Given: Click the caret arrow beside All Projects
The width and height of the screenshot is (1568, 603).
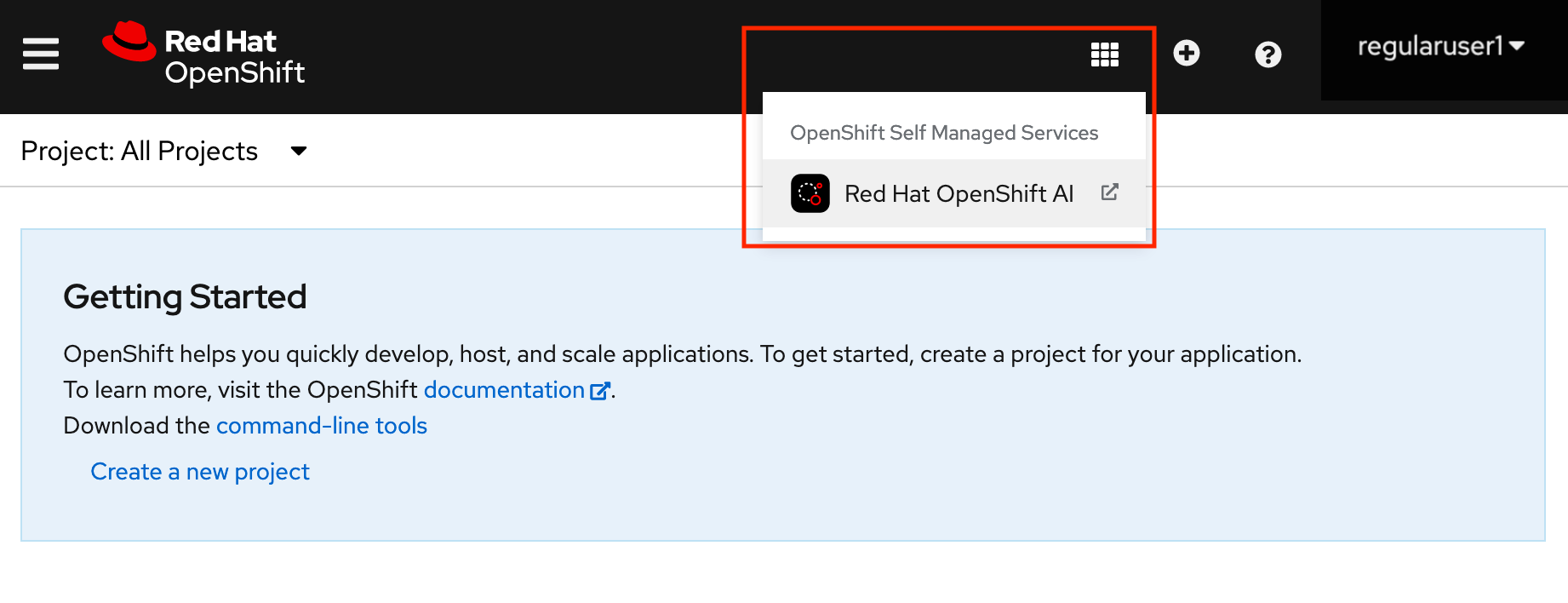Looking at the screenshot, I should [298, 152].
